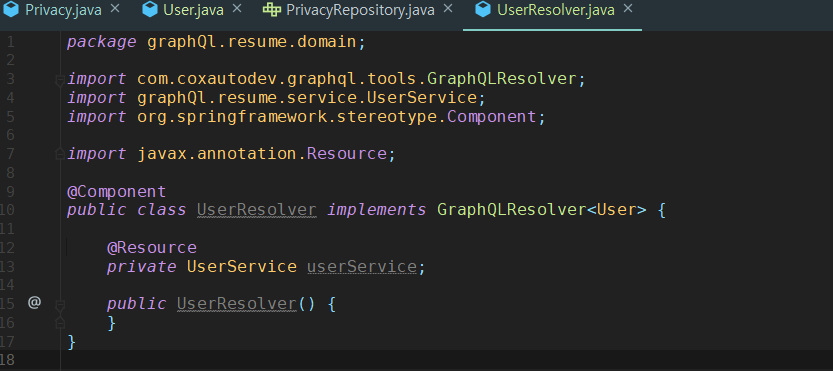Viewport: 833px width, 371px height.
Task: Collapse the constructor fold on line 15
Action: click(60, 305)
